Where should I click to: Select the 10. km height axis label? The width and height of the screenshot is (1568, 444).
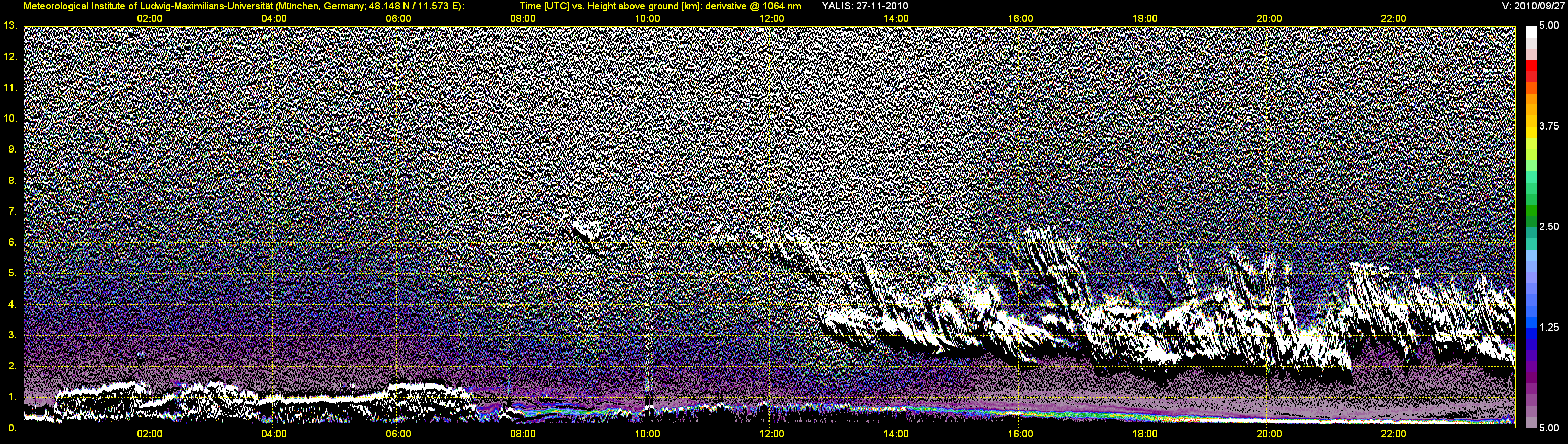(10, 118)
